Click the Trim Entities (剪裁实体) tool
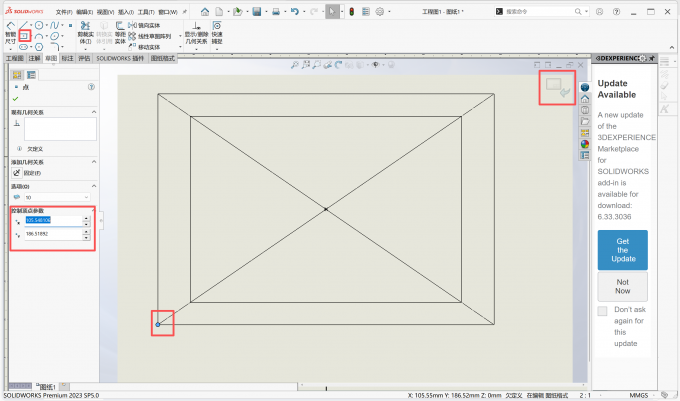 click(86, 34)
